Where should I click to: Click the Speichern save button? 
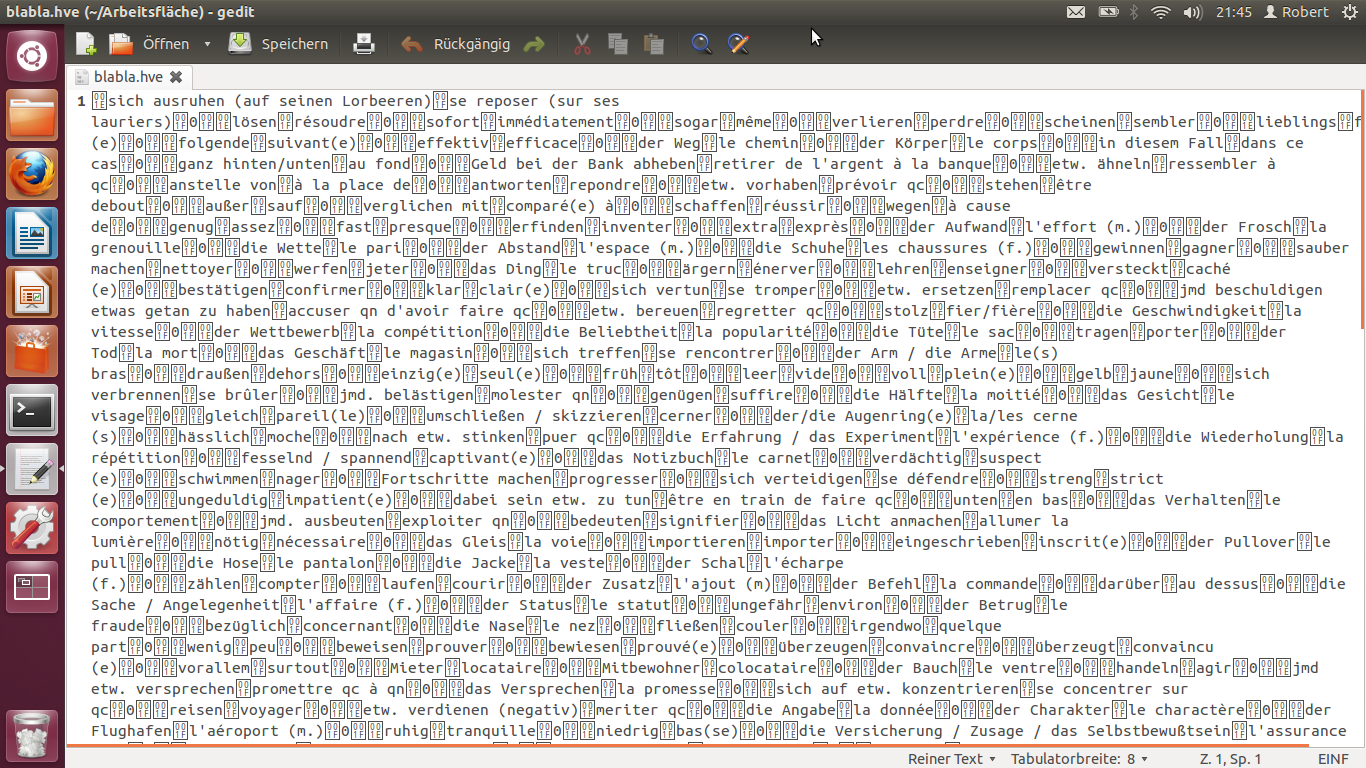point(278,44)
